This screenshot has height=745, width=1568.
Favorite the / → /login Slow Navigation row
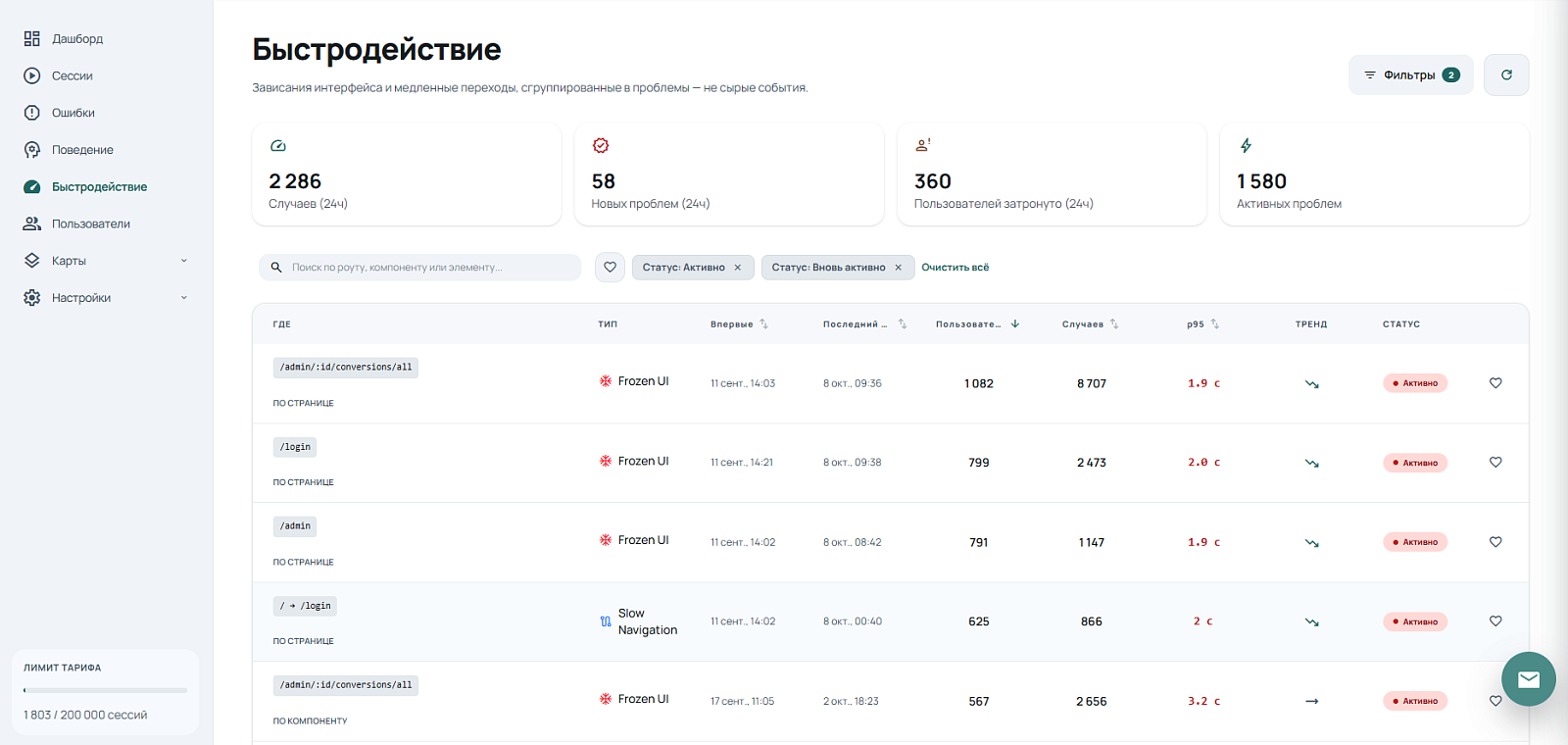(1495, 621)
